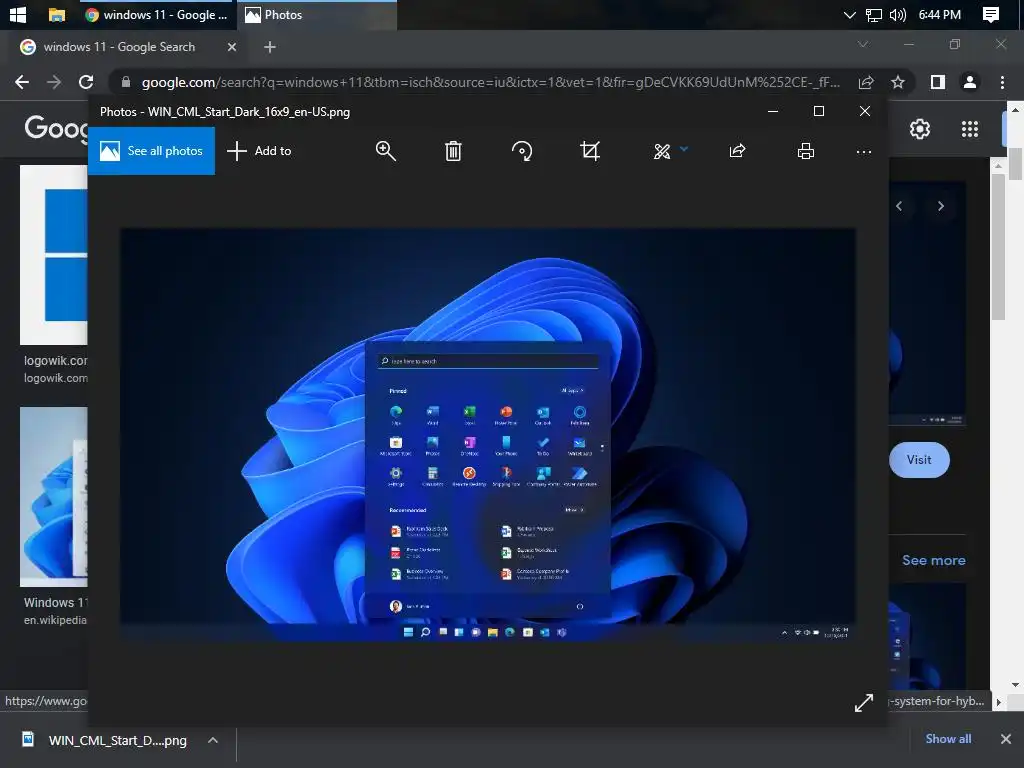Expand download item options chevron
1024x768 pixels.
tap(213, 740)
